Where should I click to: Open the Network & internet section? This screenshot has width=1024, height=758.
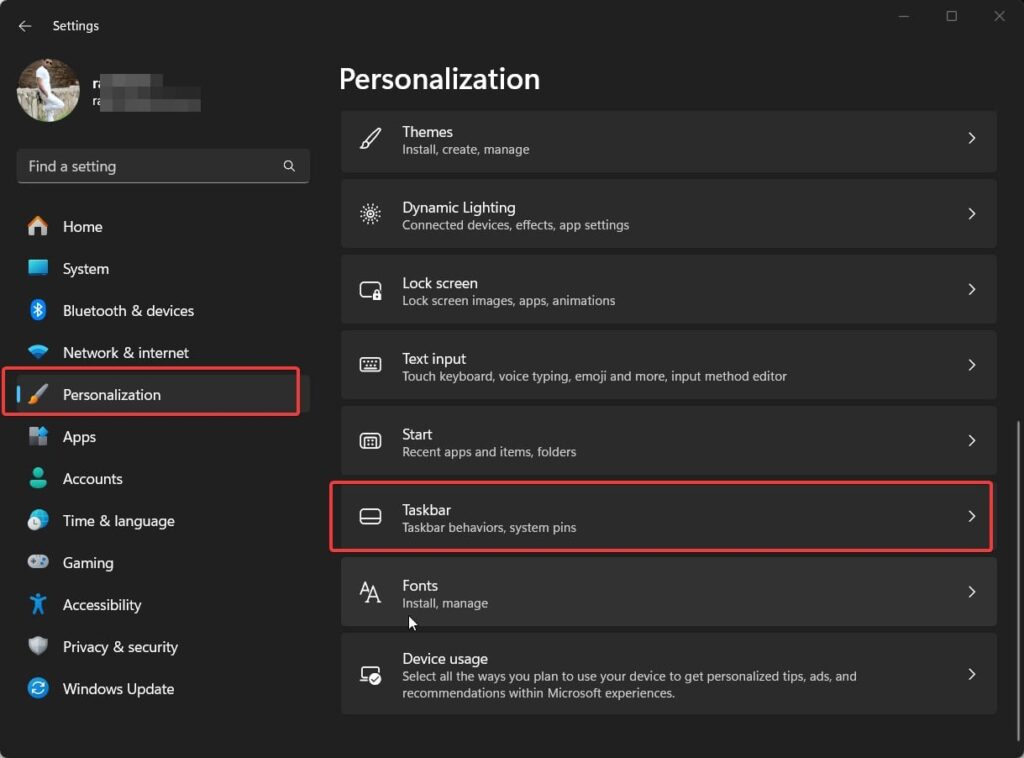(x=125, y=352)
